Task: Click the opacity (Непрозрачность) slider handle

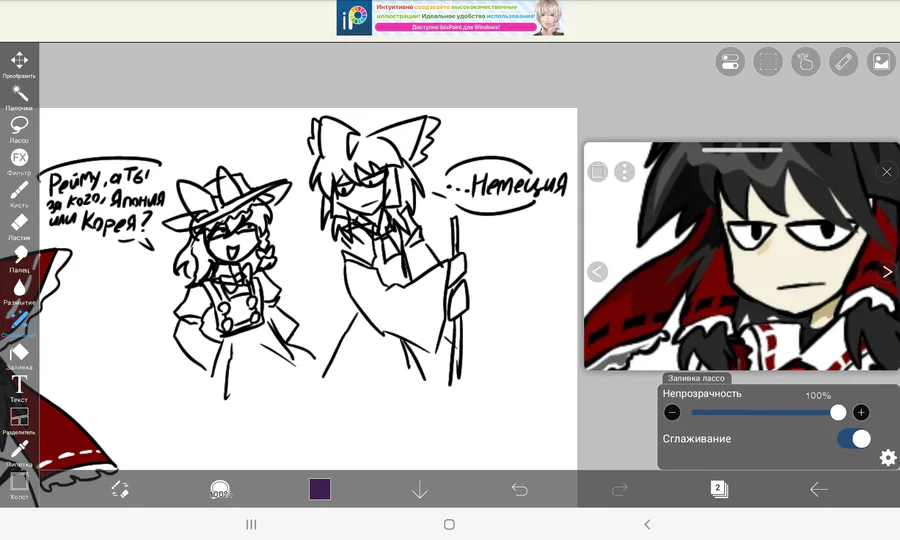Action: (838, 412)
